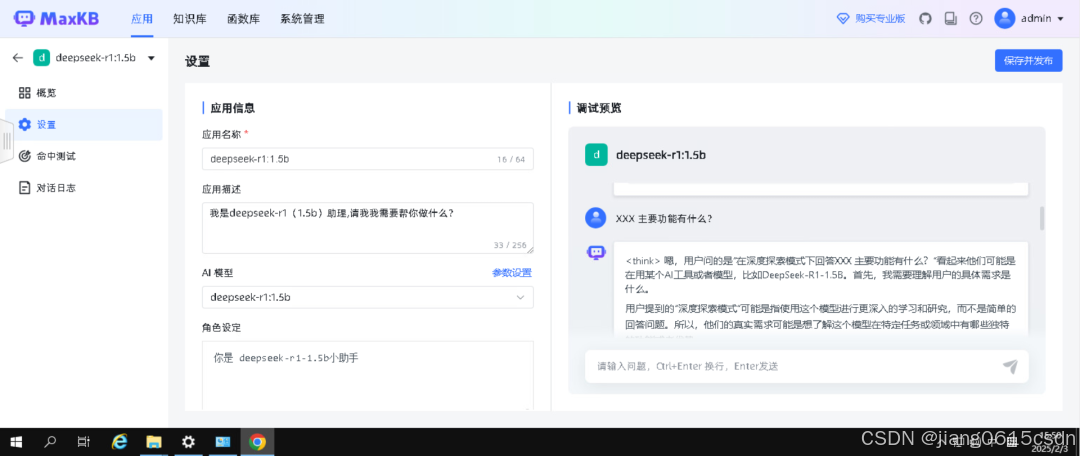Switch to the 函数库 tab
The height and width of the screenshot is (456, 1080).
point(244,19)
